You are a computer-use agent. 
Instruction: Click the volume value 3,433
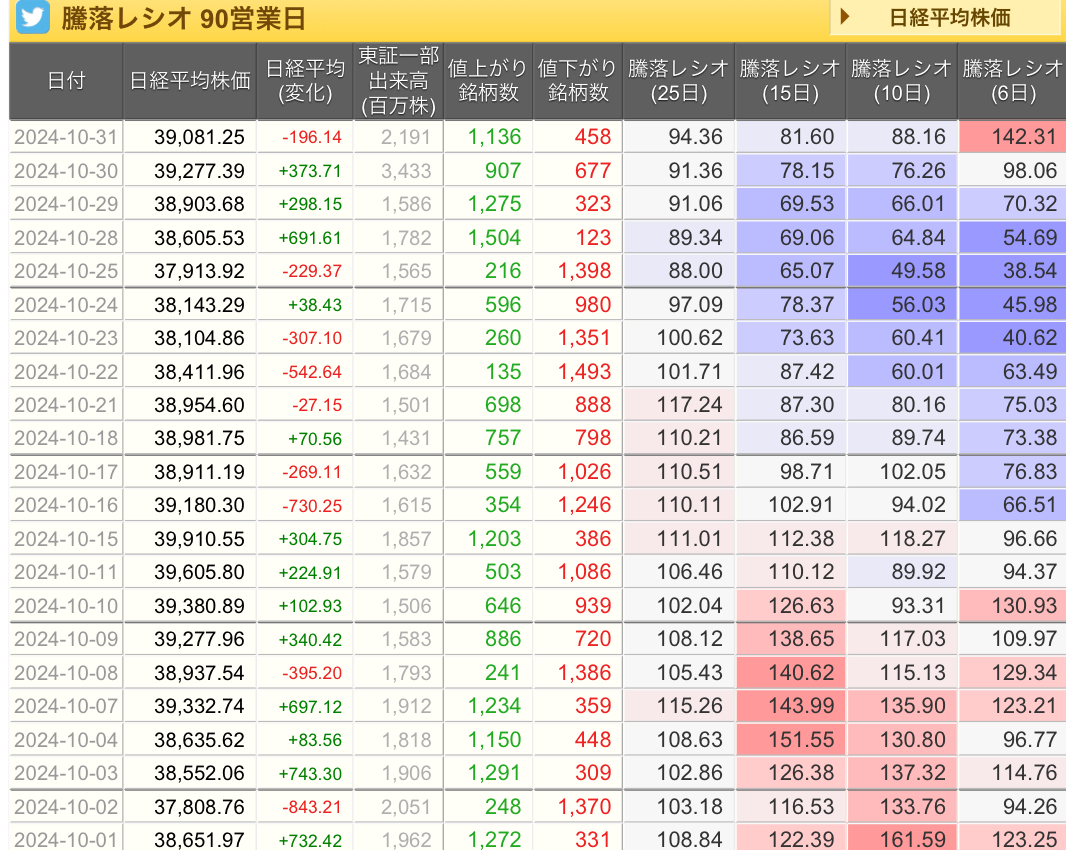pos(406,171)
